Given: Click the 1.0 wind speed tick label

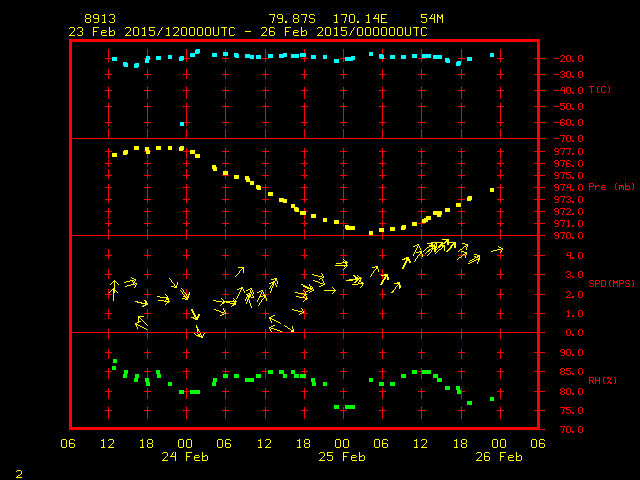Looking at the screenshot, I should pyautogui.click(x=574, y=314).
